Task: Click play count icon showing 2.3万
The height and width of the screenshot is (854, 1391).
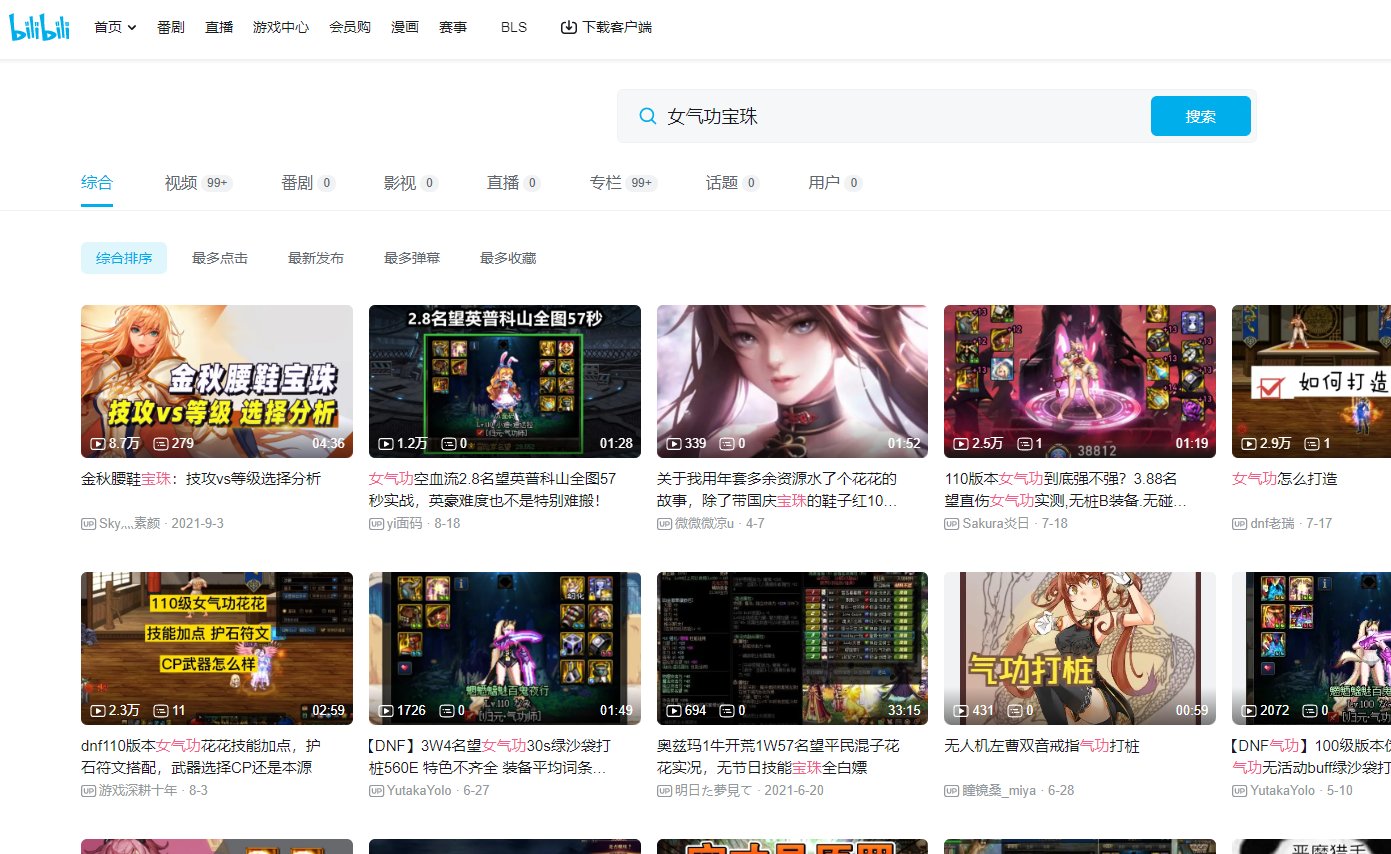Action: click(98, 710)
